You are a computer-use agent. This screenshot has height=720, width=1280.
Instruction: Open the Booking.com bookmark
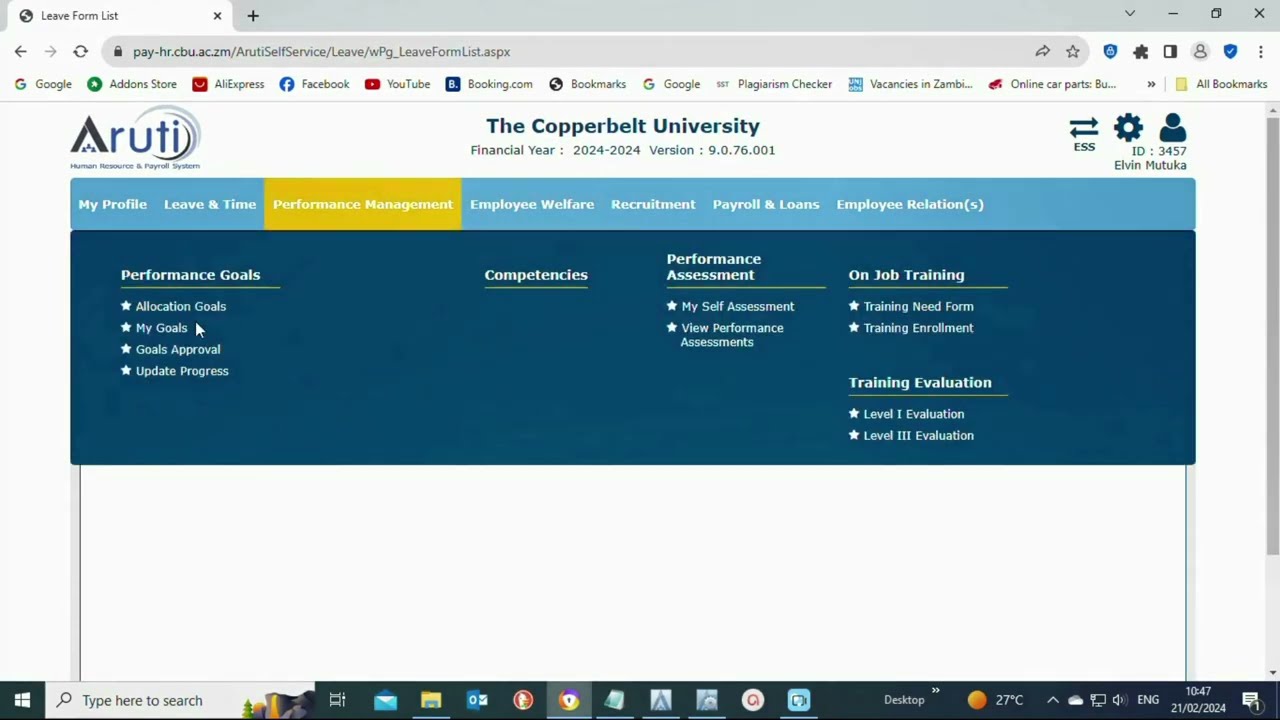tap(489, 84)
